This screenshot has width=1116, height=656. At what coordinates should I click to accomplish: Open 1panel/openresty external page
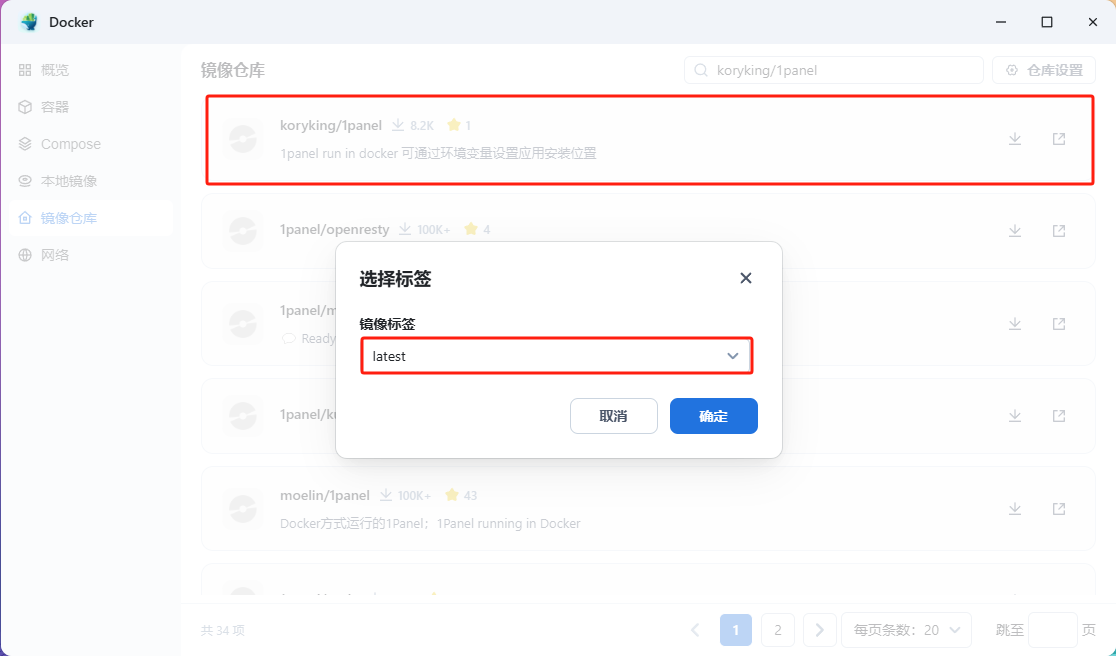coord(1059,231)
